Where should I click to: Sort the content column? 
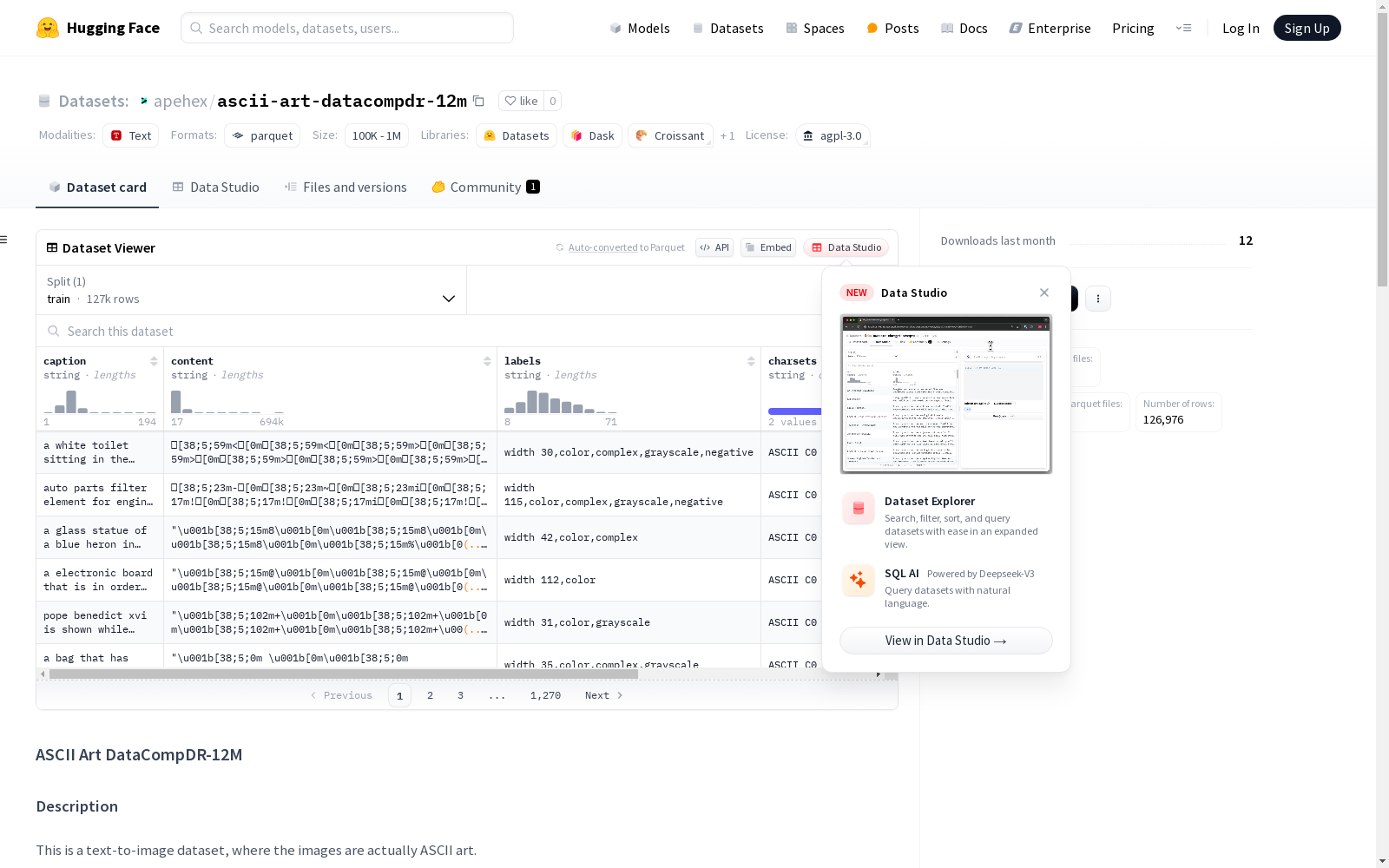[x=487, y=361]
